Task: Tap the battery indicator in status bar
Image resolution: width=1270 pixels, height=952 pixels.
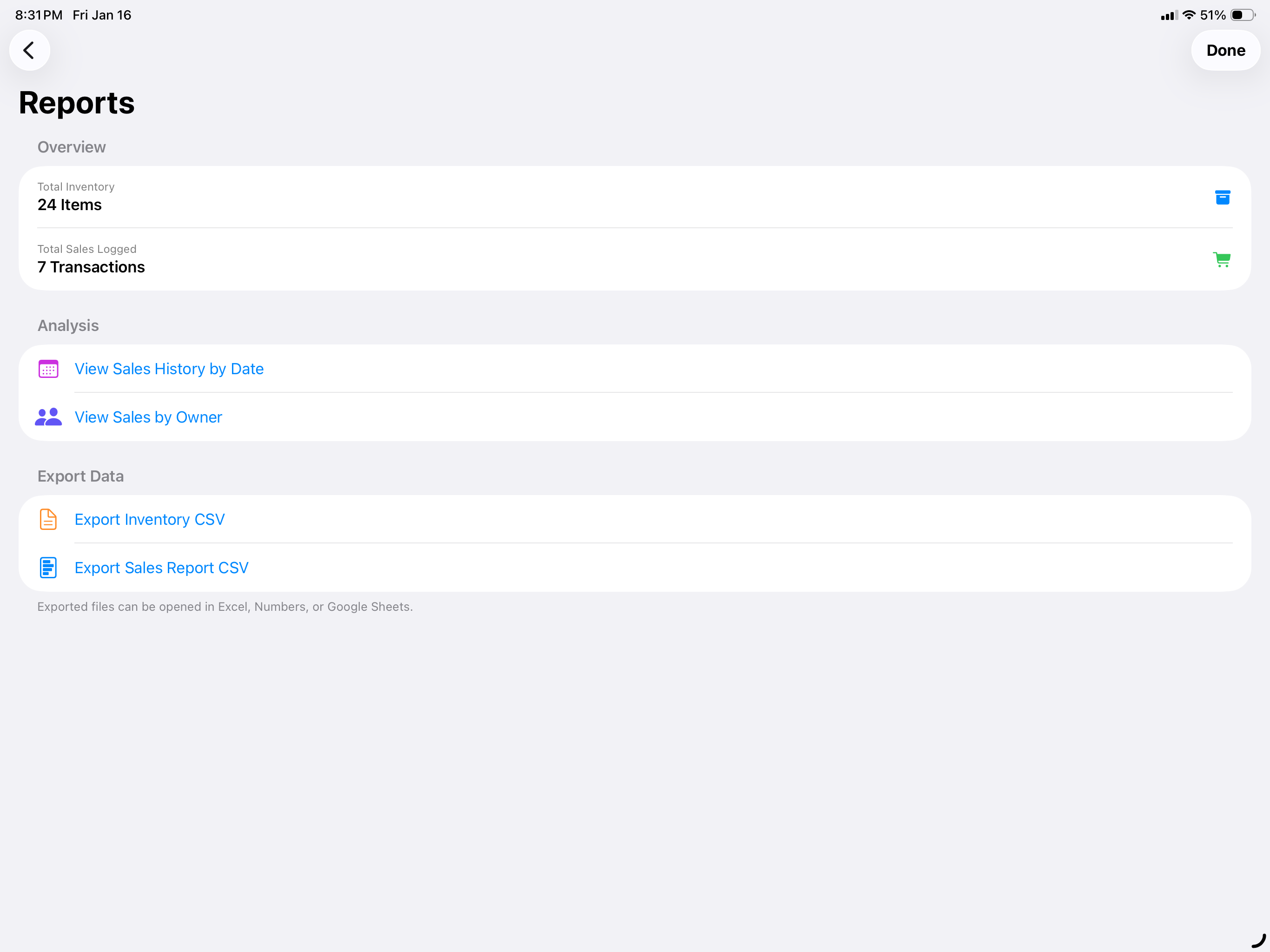Action: (1243, 15)
